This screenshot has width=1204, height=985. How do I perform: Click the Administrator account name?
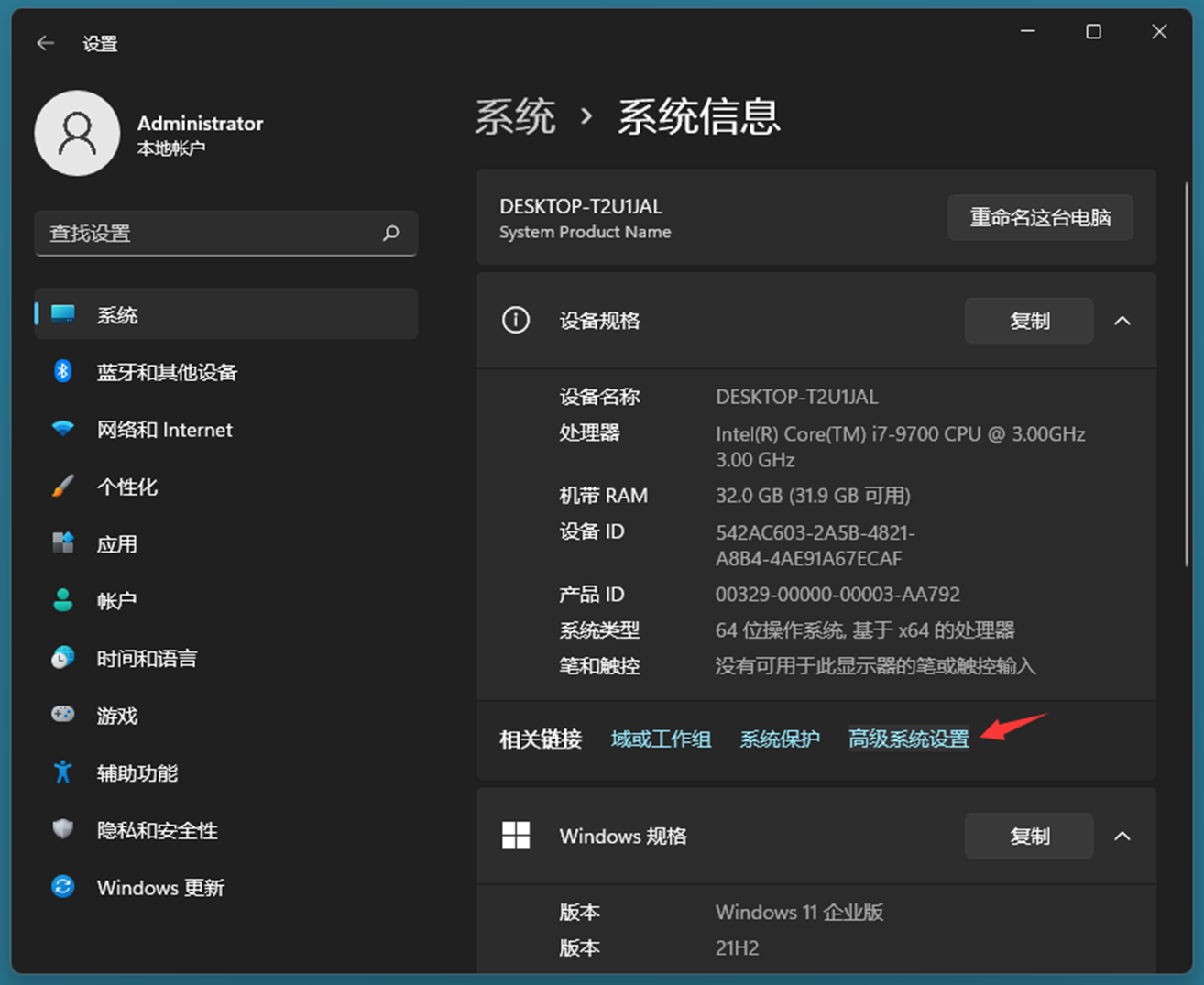click(x=200, y=123)
